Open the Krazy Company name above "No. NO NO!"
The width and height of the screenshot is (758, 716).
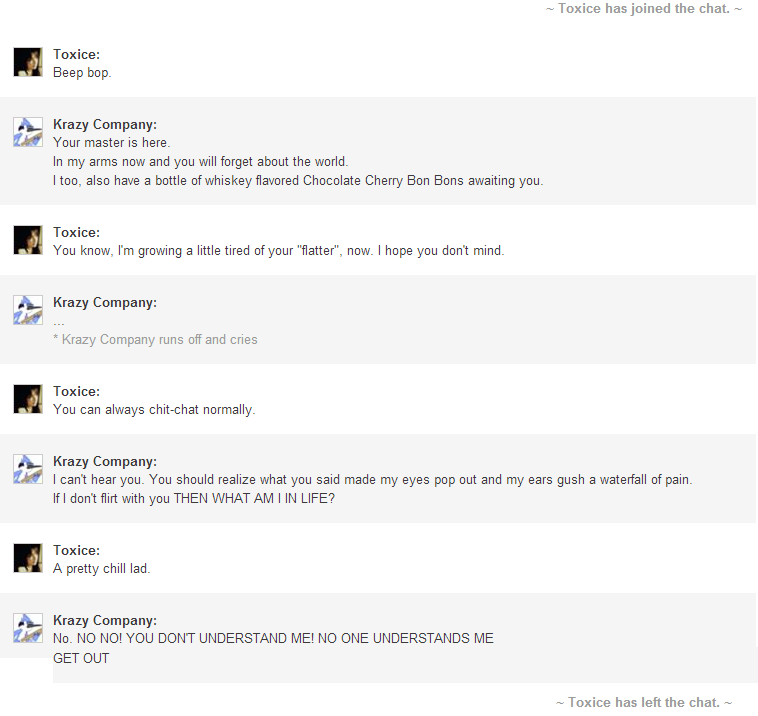tap(104, 620)
